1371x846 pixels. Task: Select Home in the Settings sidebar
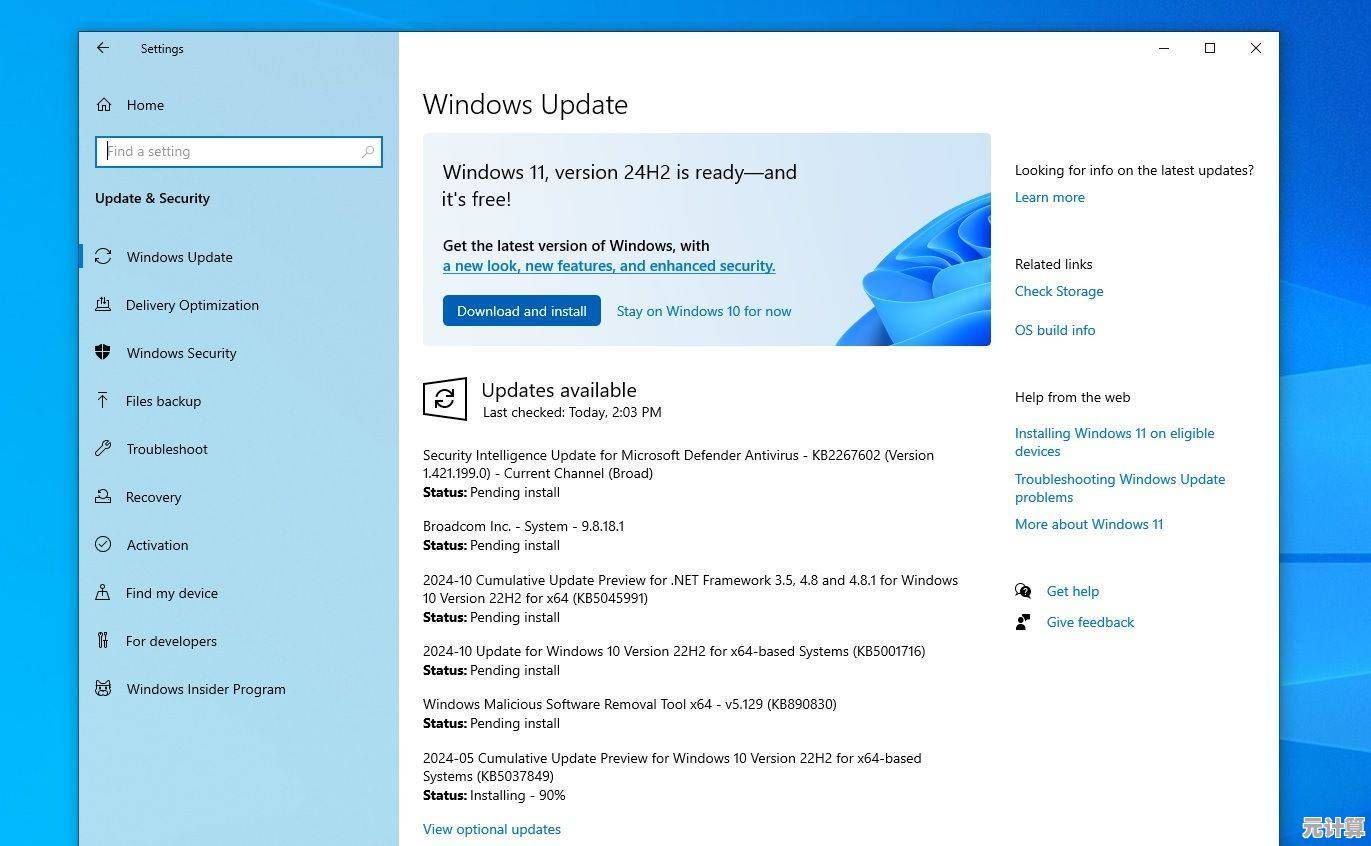[x=145, y=104]
